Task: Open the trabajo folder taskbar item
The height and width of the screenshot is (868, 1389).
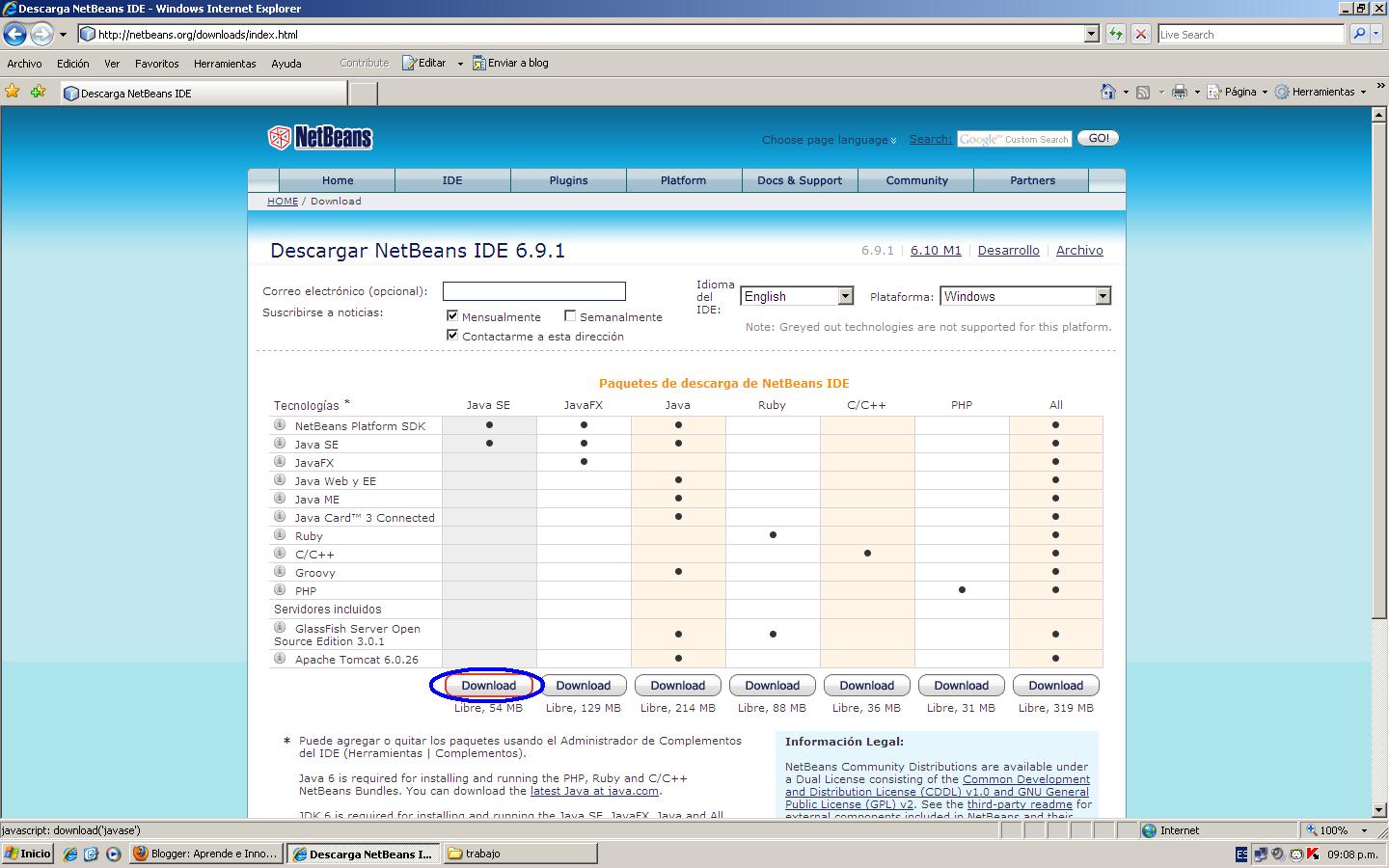Action: coord(521,854)
